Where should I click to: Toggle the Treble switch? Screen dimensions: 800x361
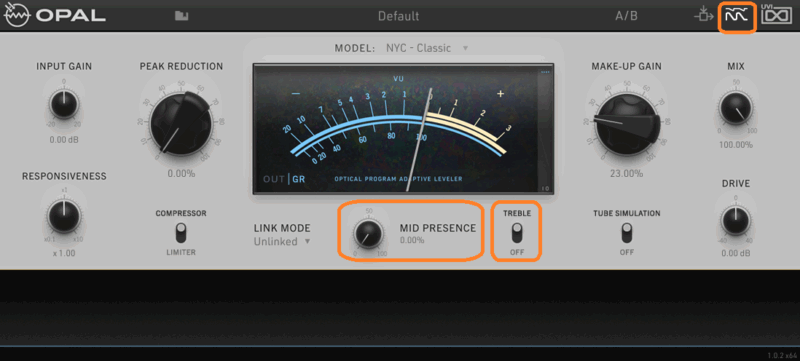[x=517, y=233]
